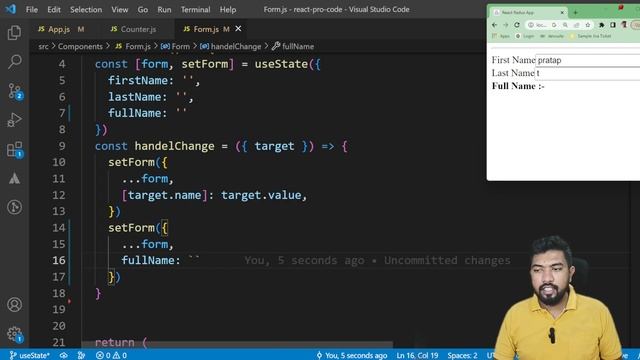Open the Run menu
The image size is (640, 360).
click(164, 9)
